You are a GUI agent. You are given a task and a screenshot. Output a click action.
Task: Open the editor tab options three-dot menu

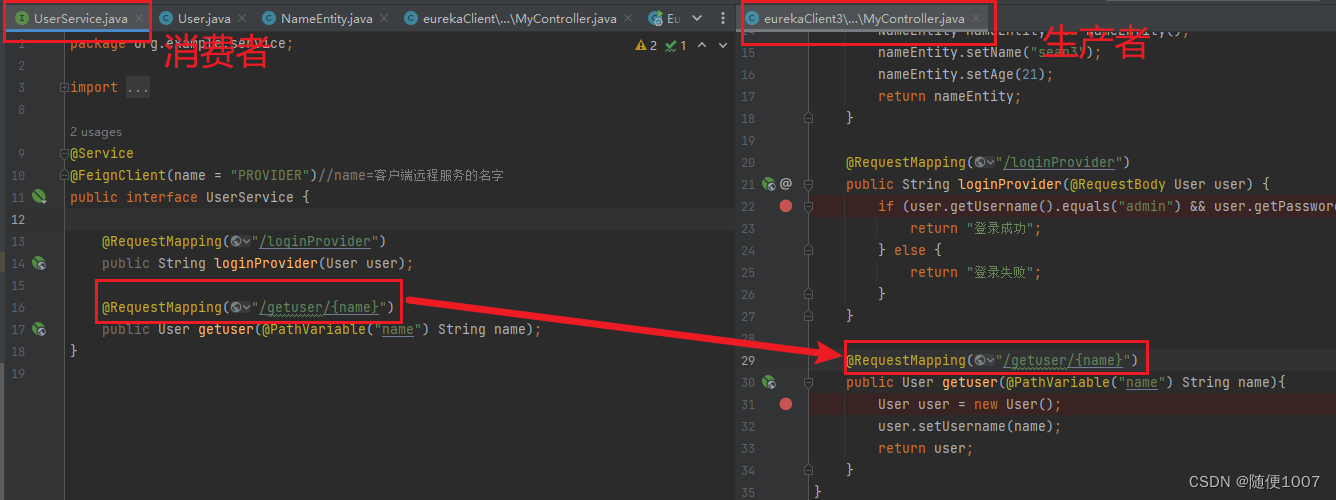coord(723,18)
